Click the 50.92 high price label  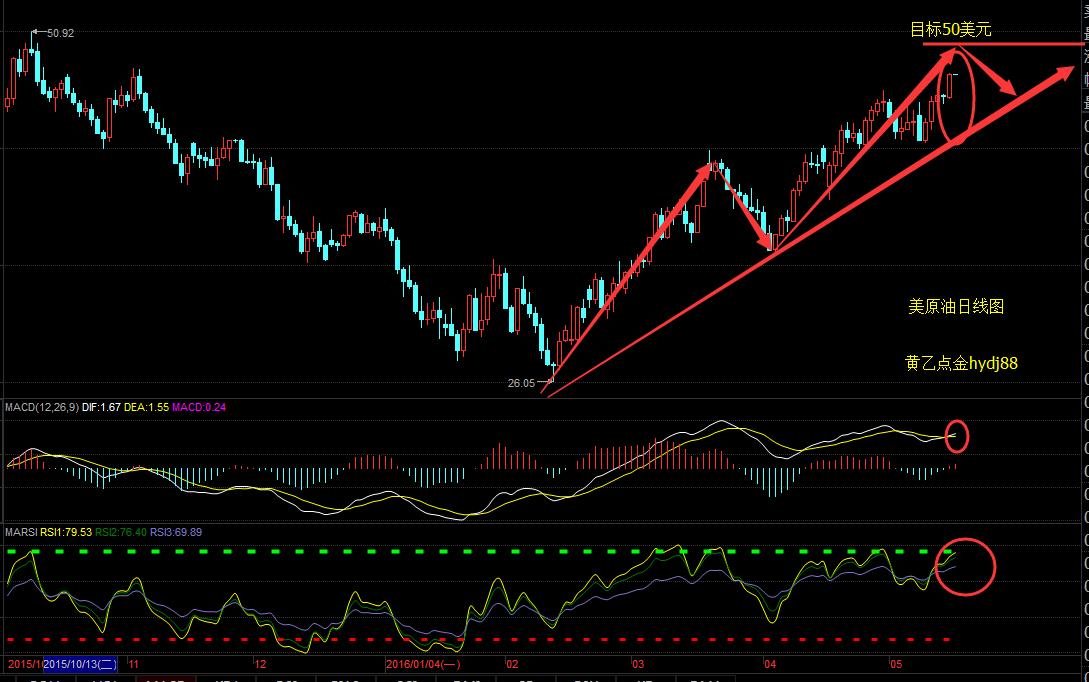coord(60,33)
